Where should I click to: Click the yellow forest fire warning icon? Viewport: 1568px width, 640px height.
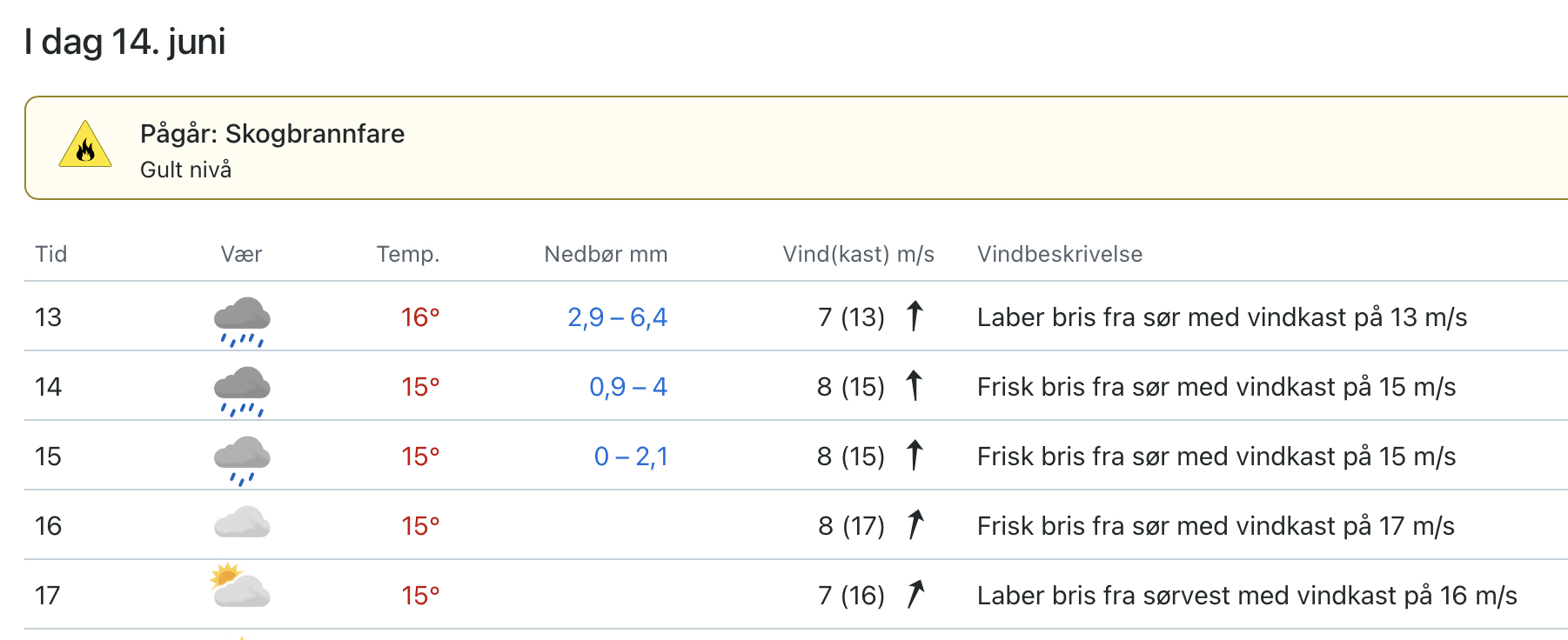(85, 144)
